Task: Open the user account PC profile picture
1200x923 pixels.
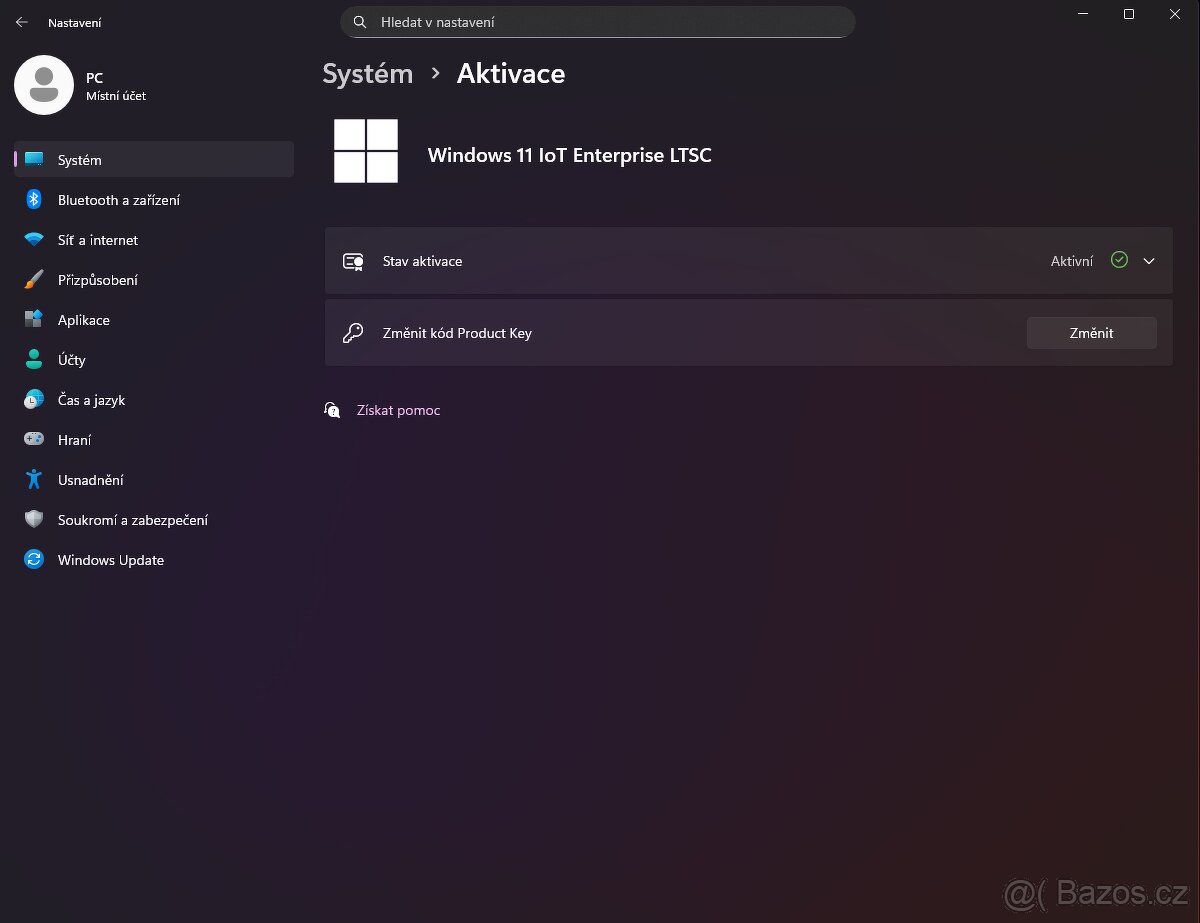Action: click(x=44, y=85)
